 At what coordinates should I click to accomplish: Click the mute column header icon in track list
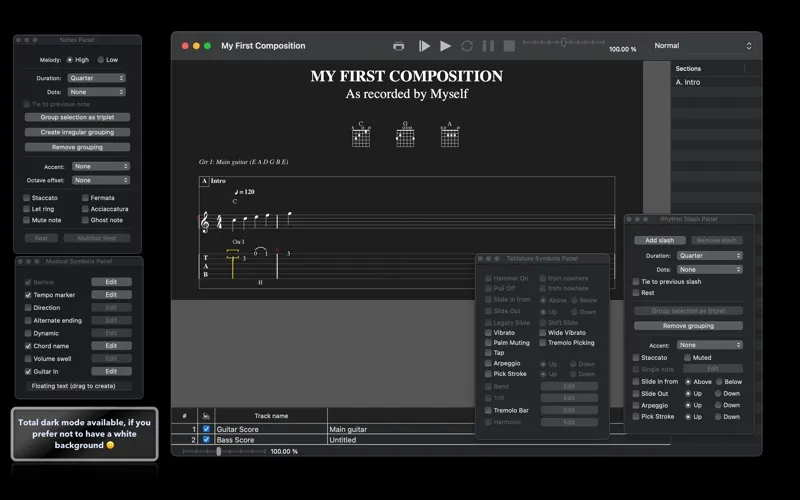pos(206,416)
